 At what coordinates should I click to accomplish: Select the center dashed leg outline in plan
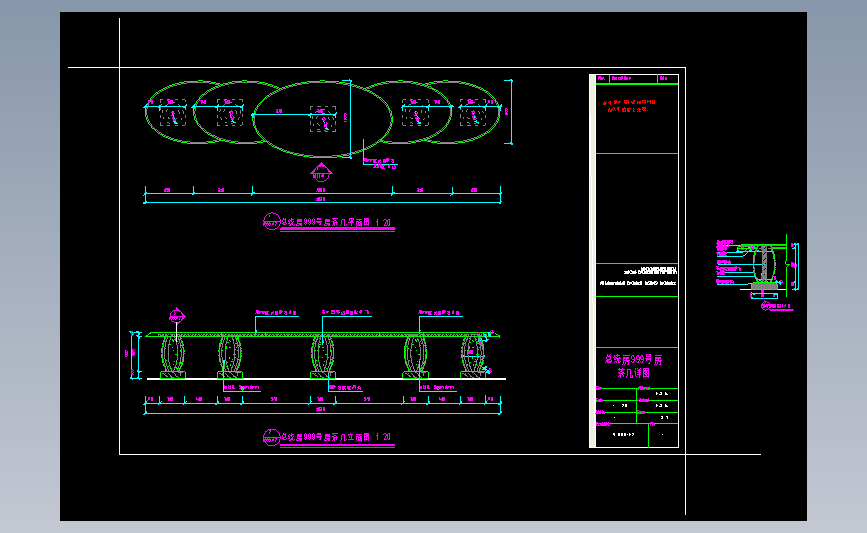click(322, 119)
